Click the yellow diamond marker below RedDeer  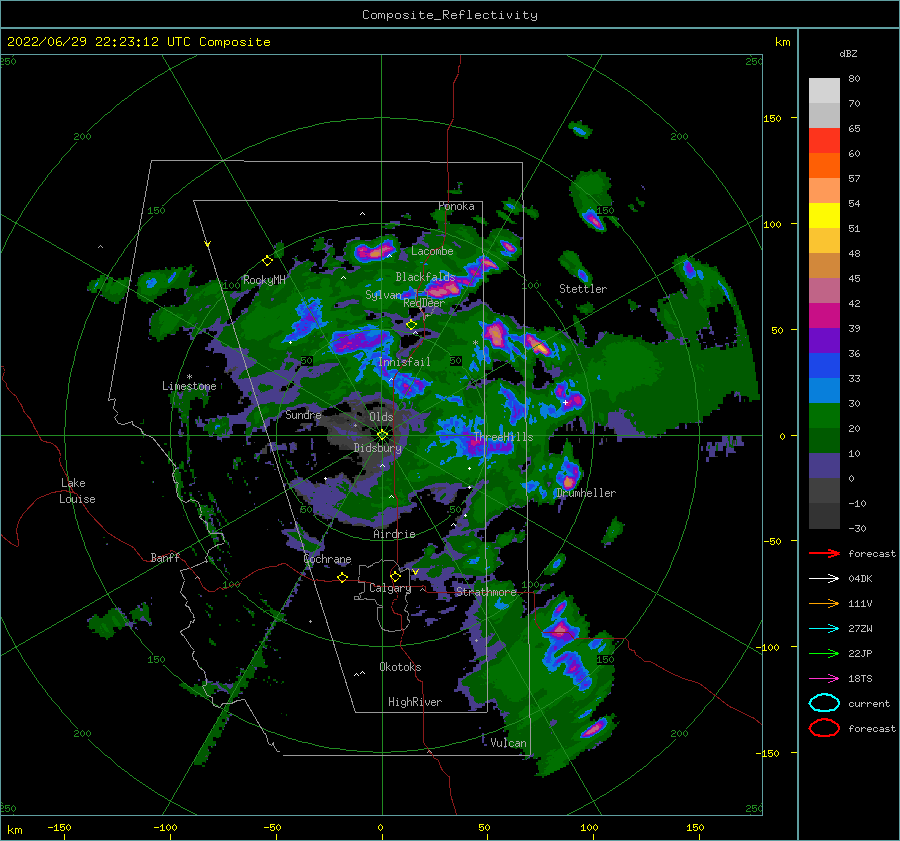tap(411, 325)
